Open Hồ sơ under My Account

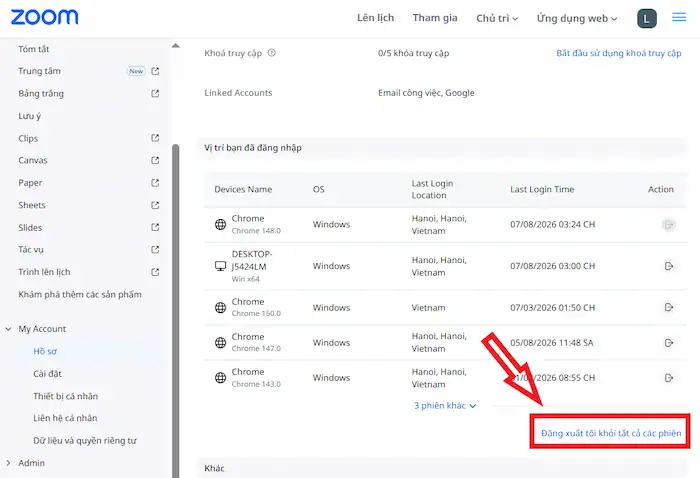coord(45,351)
